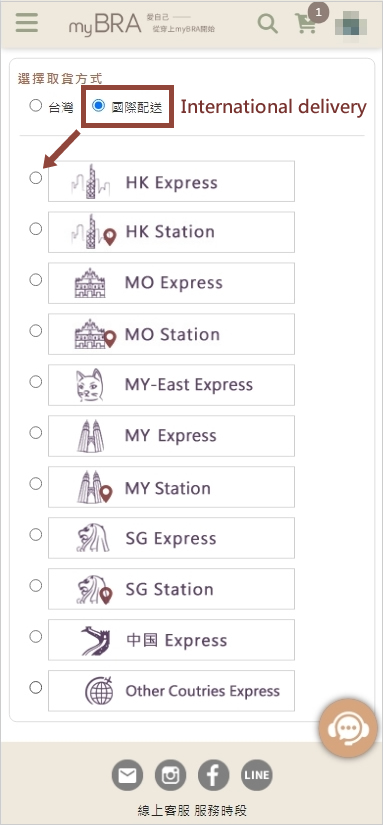This screenshot has height=825, width=383.
Task: Select the MY Station radio button
Action: (x=35, y=484)
